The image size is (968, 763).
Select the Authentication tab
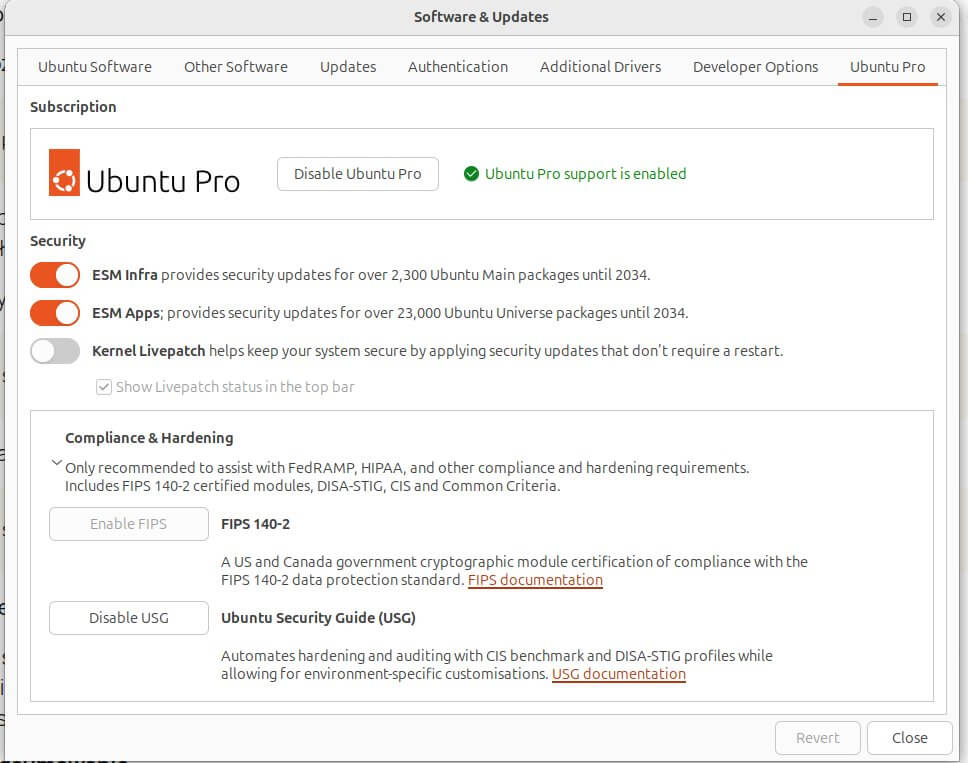457,67
